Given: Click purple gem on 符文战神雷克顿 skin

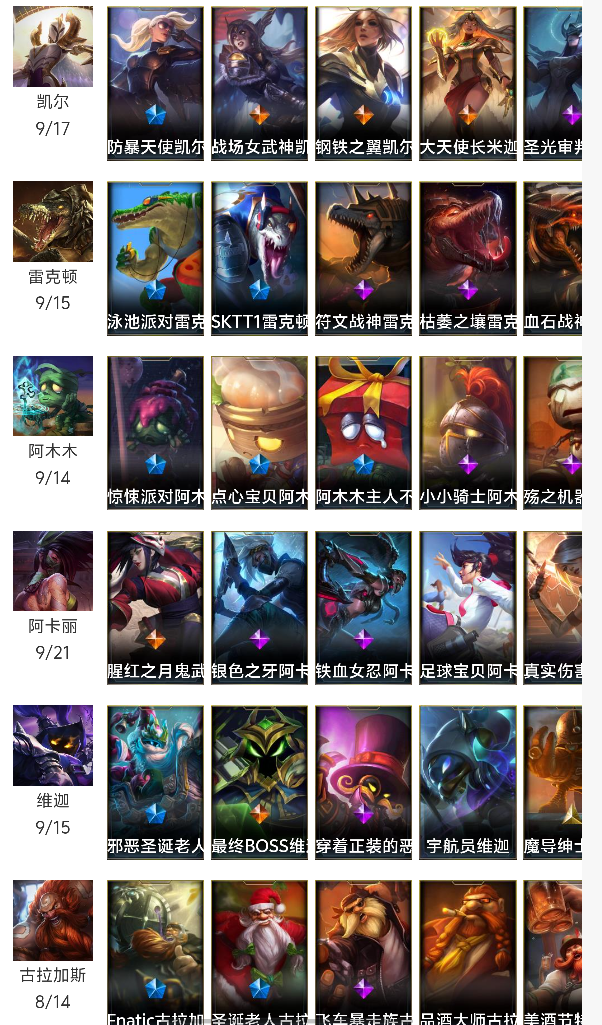Looking at the screenshot, I should (363, 290).
